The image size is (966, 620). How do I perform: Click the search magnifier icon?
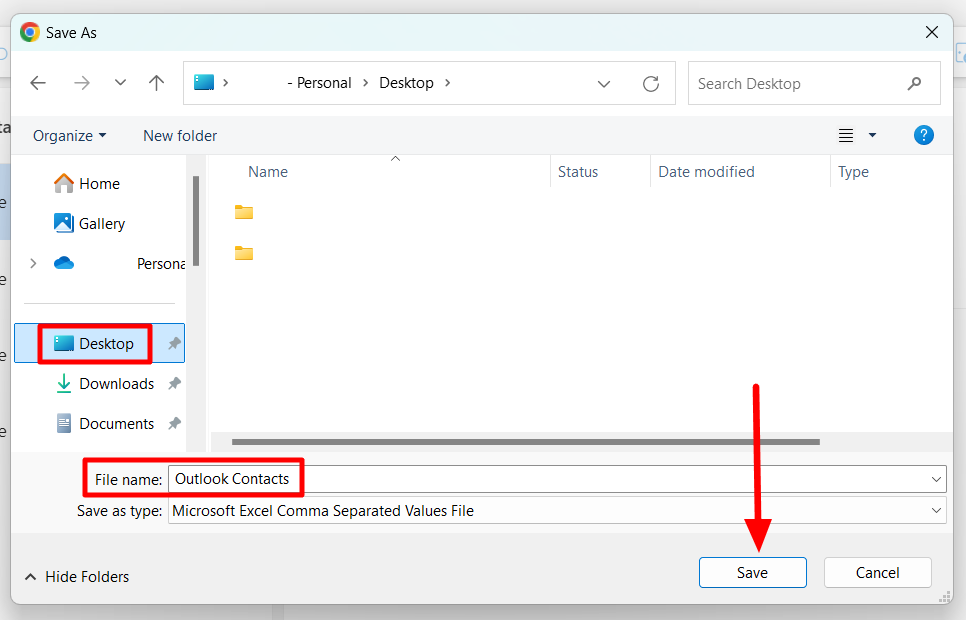click(915, 83)
